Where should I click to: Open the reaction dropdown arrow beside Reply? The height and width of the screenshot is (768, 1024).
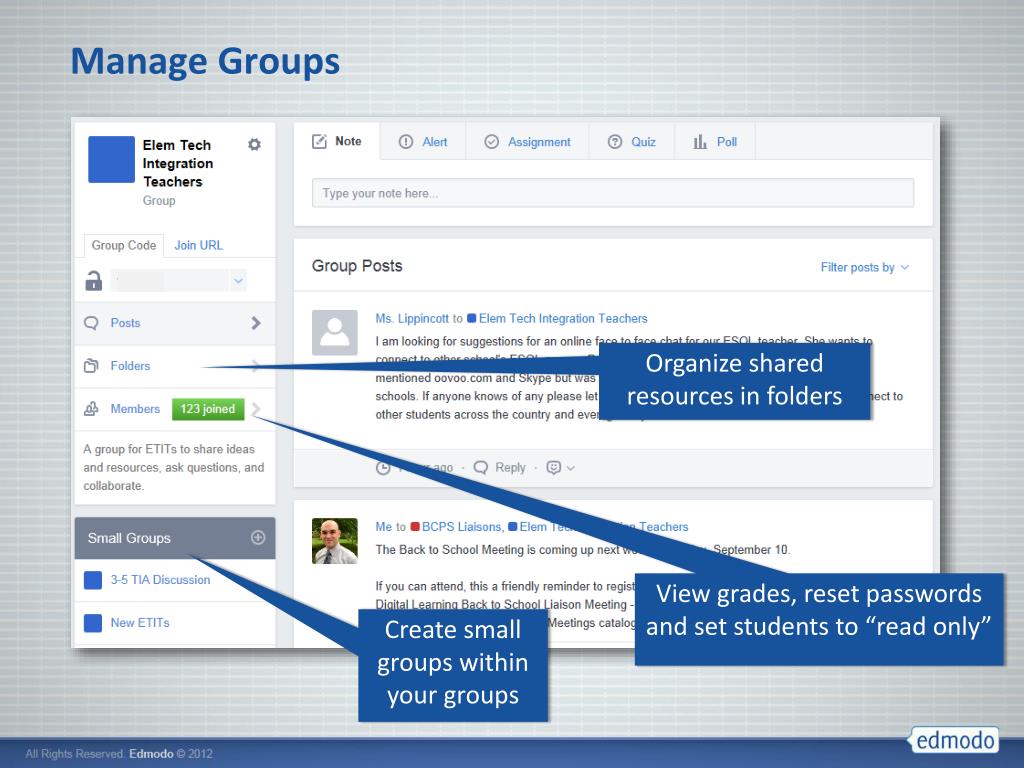[571, 468]
